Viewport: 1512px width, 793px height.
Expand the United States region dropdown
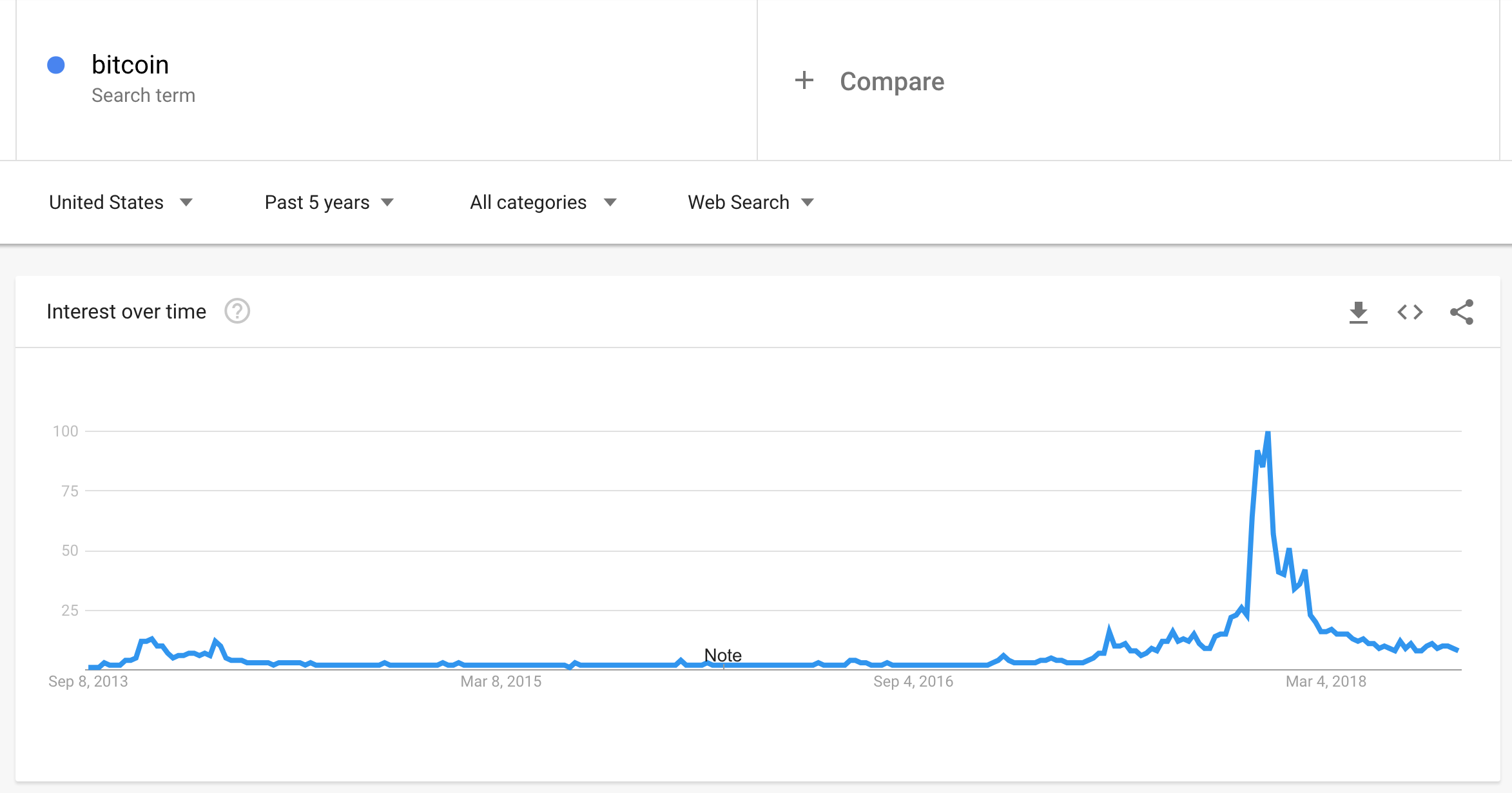tap(121, 202)
